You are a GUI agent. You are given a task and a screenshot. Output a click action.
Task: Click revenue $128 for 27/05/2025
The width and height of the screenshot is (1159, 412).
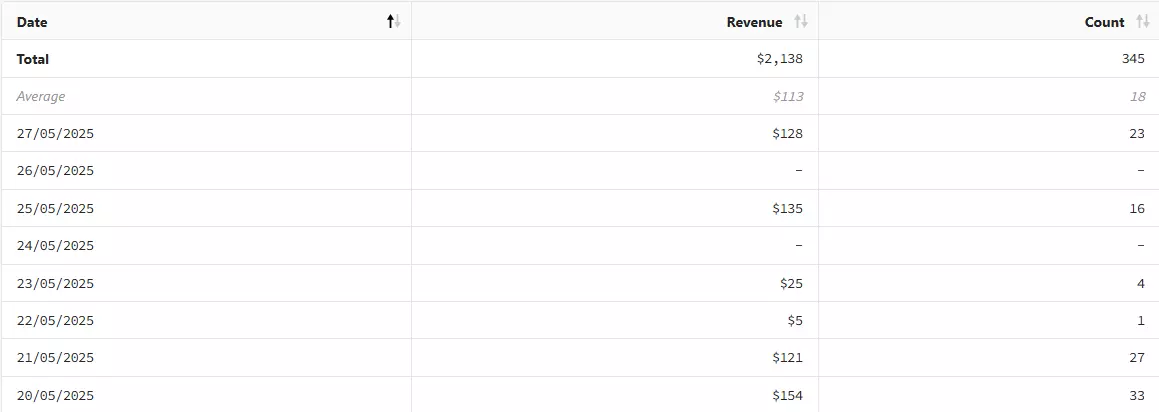pyautogui.click(x=787, y=134)
